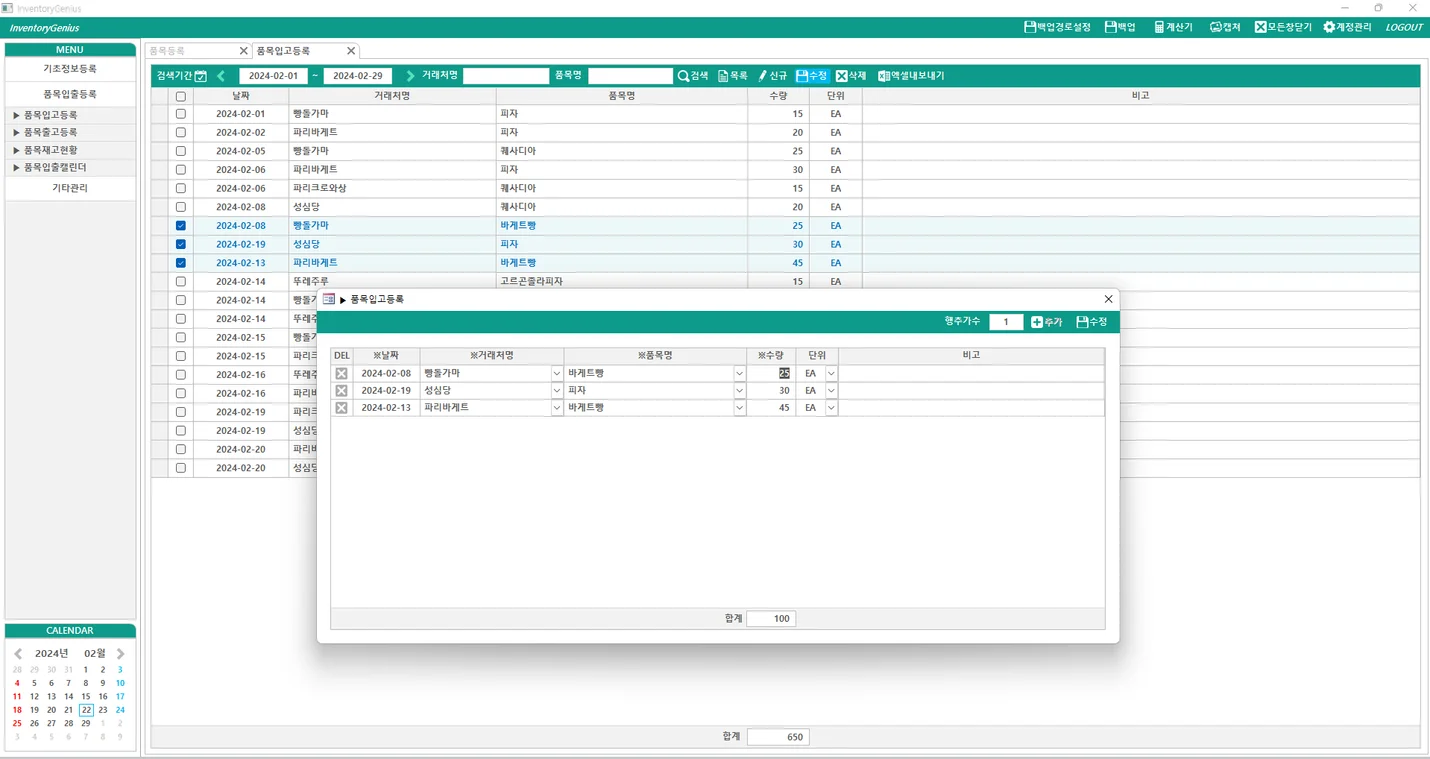Screen dimensions: 1430x759
Task: Close the 품목입고등록 dialog window
Action: point(1108,299)
